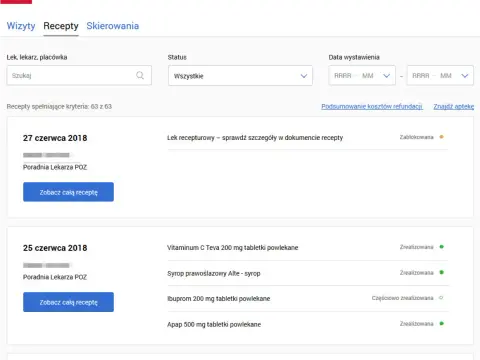The height and width of the screenshot is (360, 480).
Task: Click Zrealizowana label next to Apap 500 mg
Action: (x=417, y=324)
